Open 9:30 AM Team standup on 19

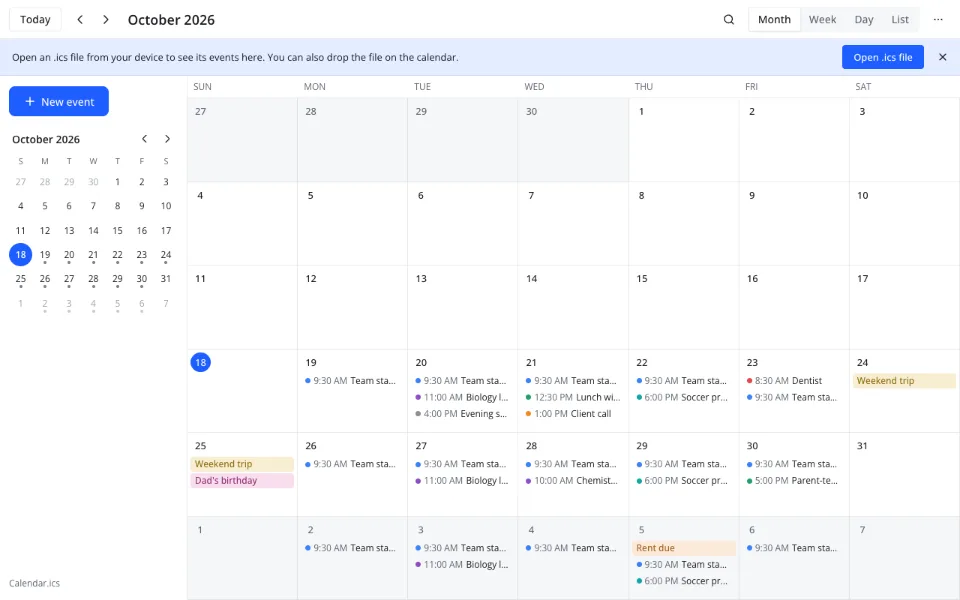click(350, 381)
